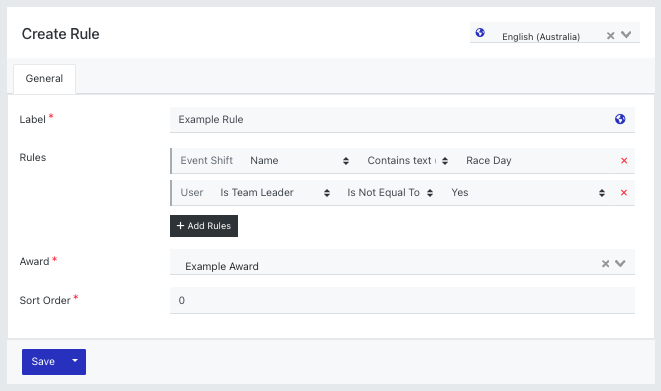661x391 pixels.
Task: Click the Add Rules button
Action: click(204, 226)
